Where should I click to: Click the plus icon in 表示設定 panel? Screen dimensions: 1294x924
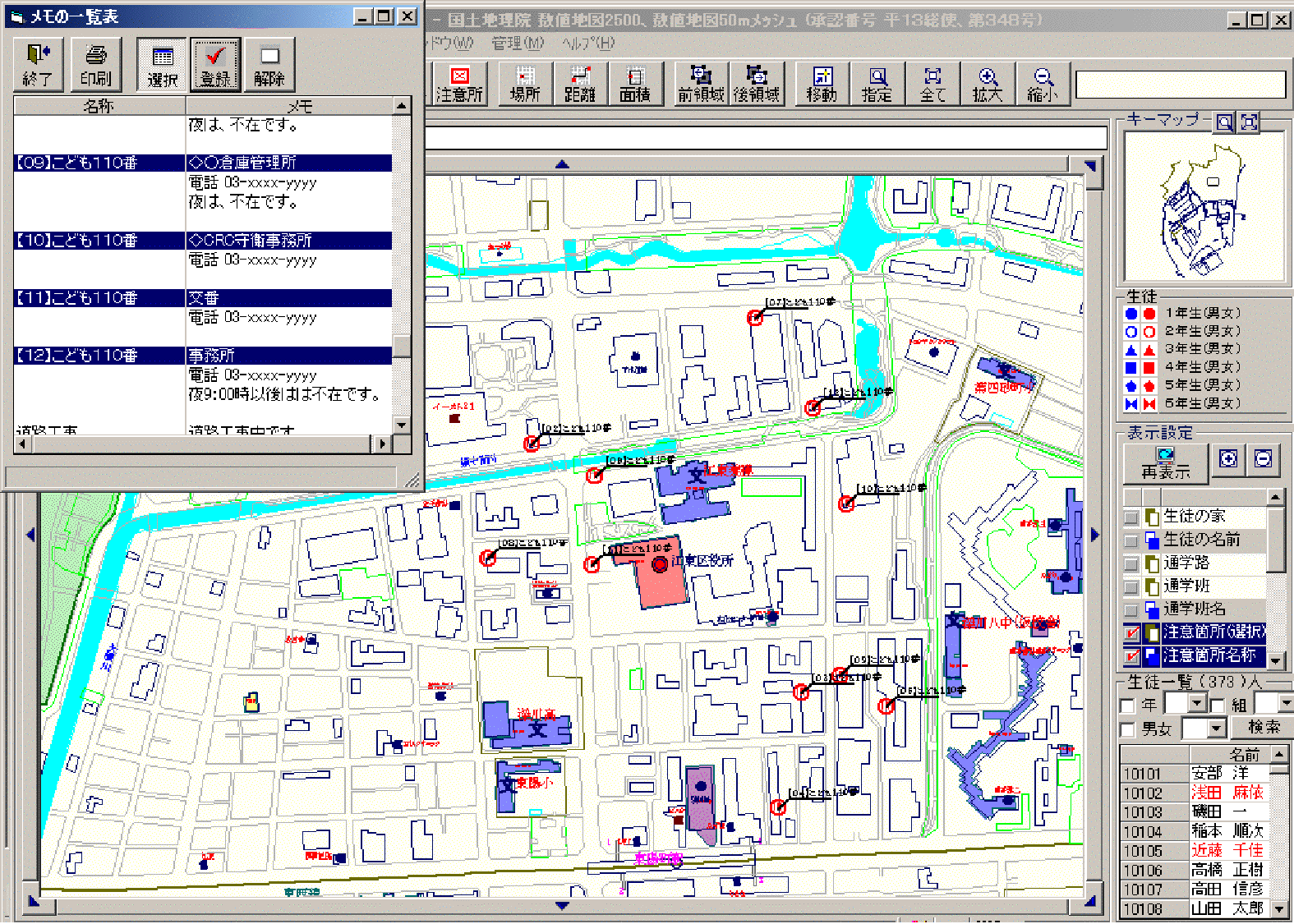(x=1228, y=459)
